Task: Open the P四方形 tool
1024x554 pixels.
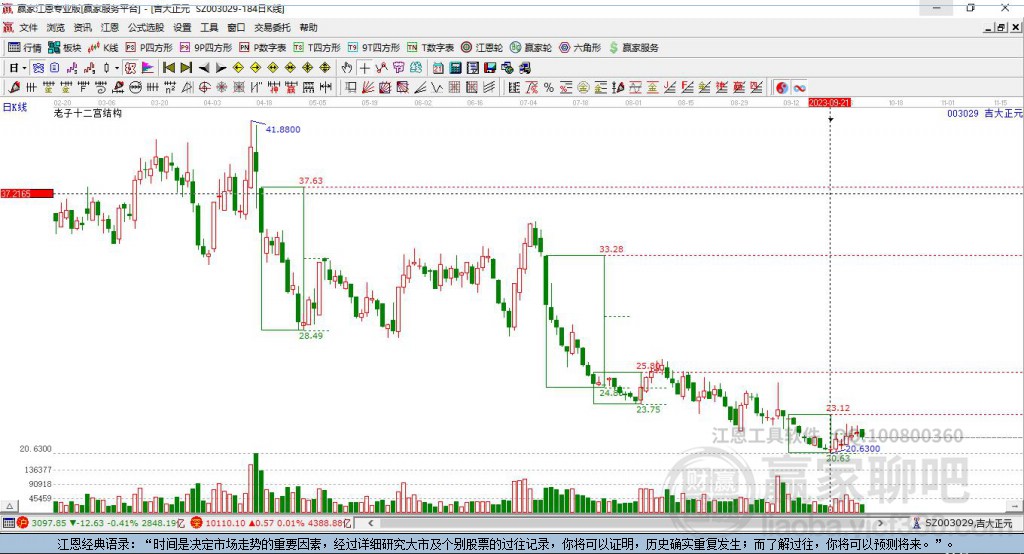Action: tap(149, 48)
